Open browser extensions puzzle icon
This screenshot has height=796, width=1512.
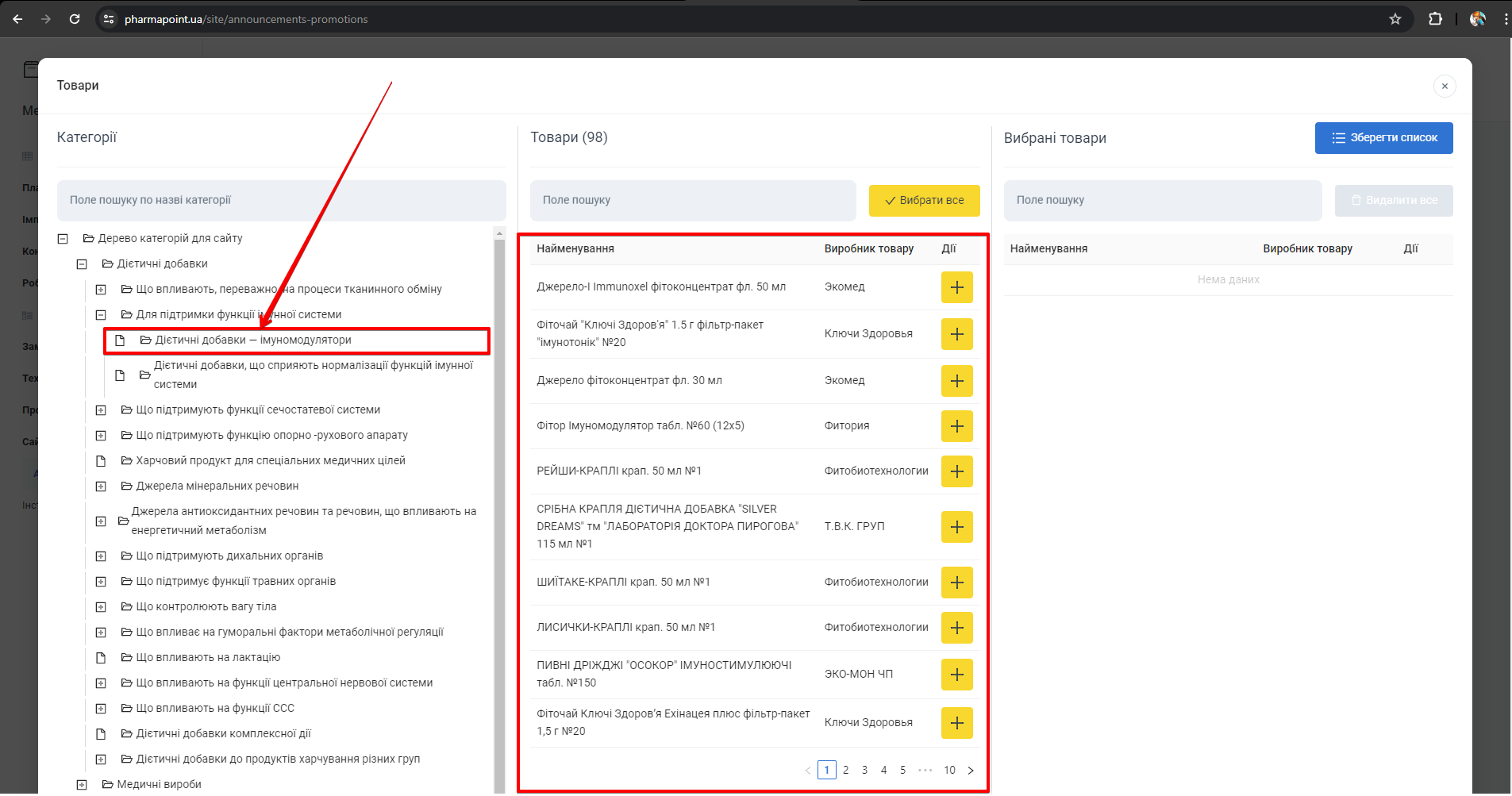[1435, 19]
